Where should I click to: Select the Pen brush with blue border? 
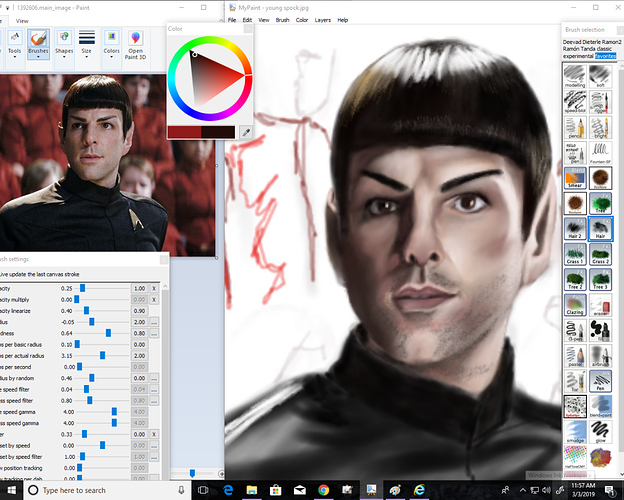[600, 381]
